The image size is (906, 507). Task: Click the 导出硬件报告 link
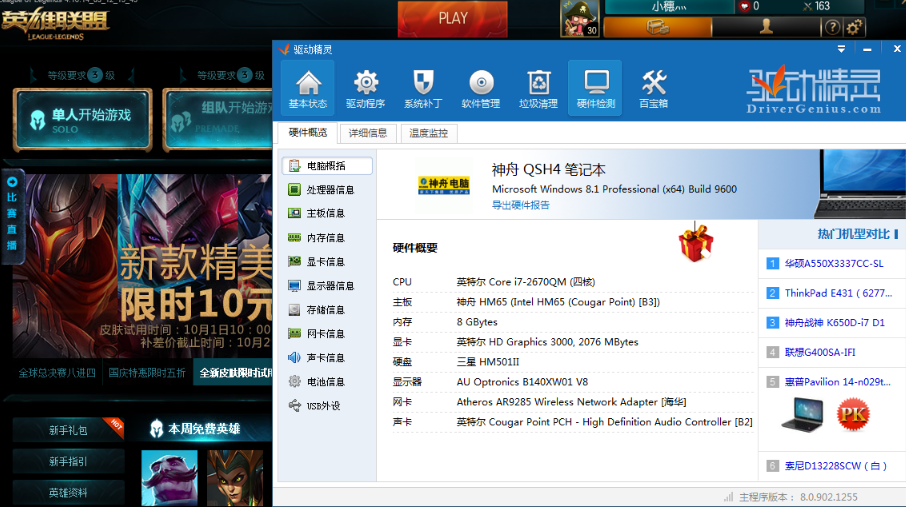click(521, 205)
